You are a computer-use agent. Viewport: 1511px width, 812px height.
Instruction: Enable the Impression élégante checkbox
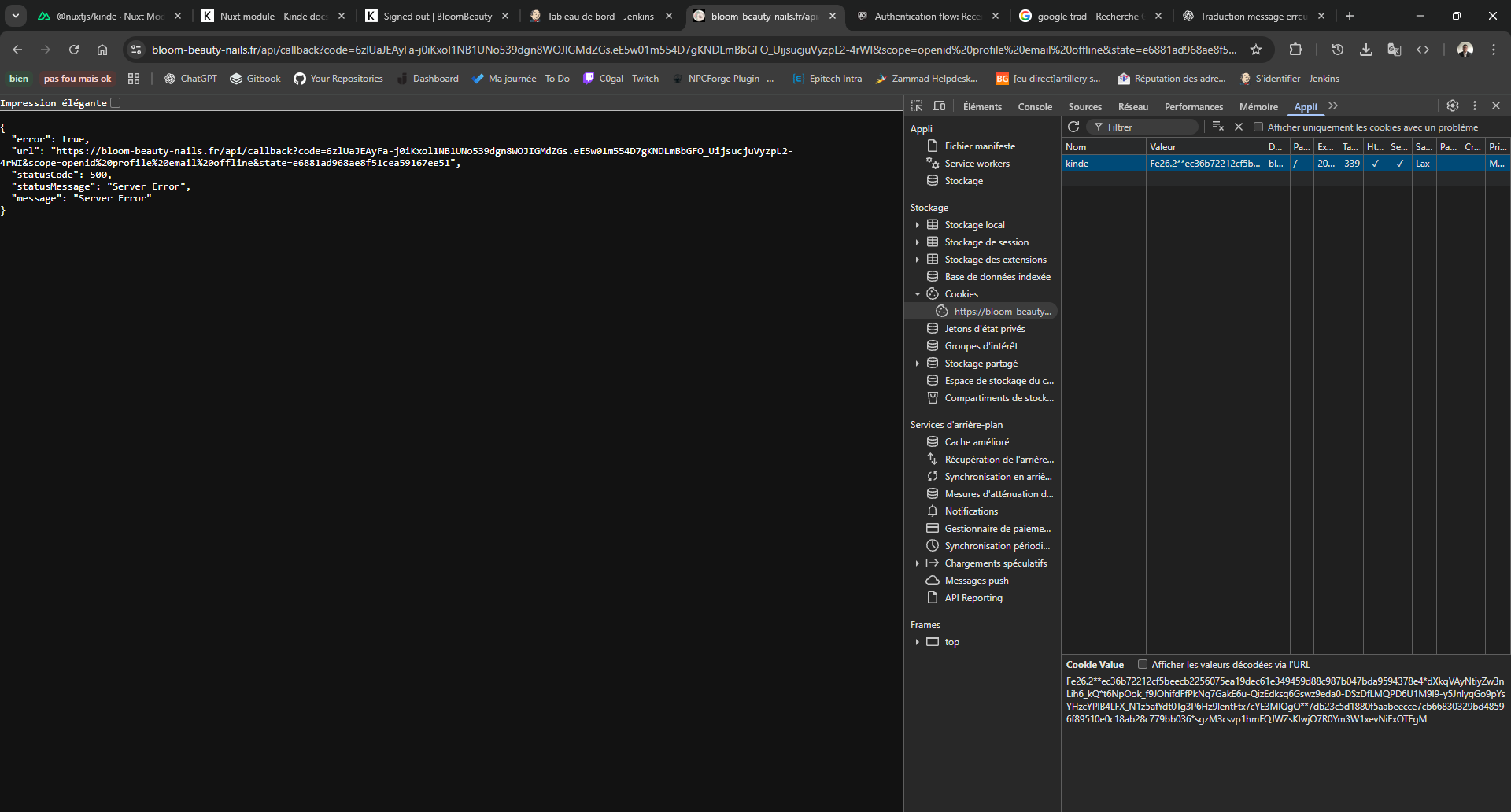pyautogui.click(x=116, y=103)
